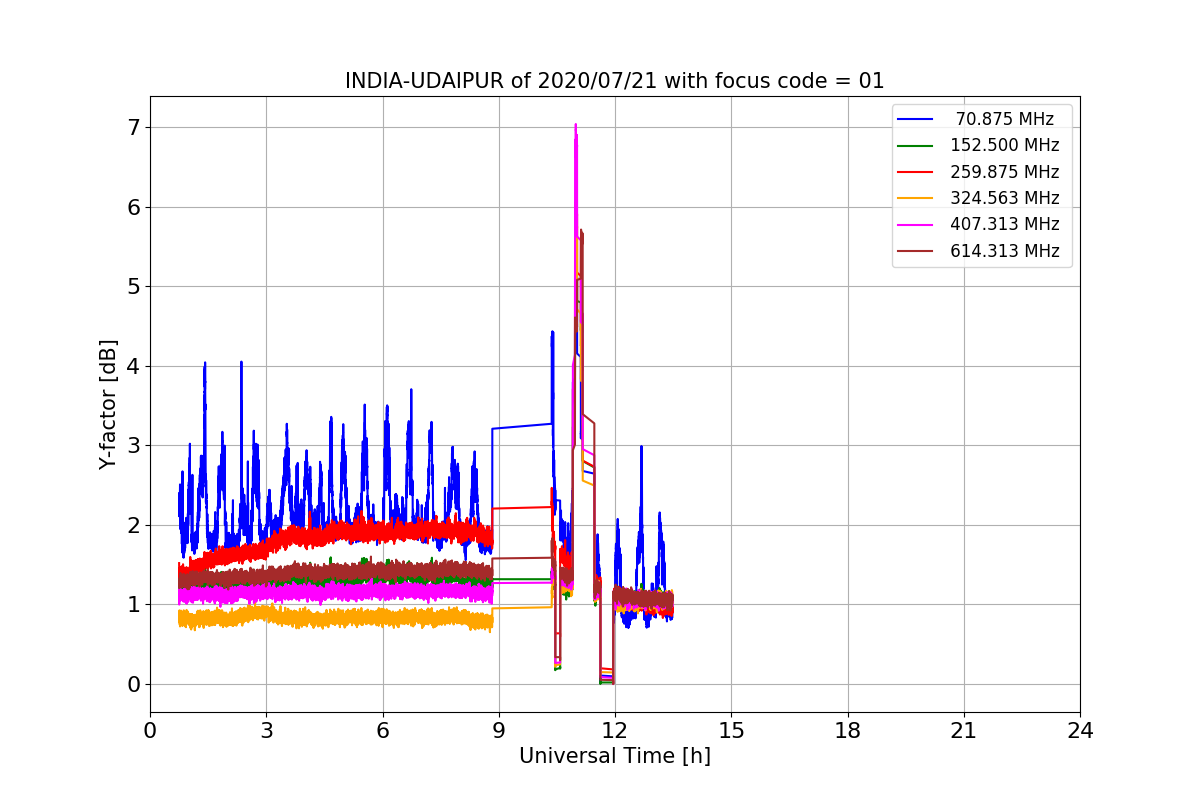
Task: Click the legend entry 324.563 MHz
Action: (1005, 198)
